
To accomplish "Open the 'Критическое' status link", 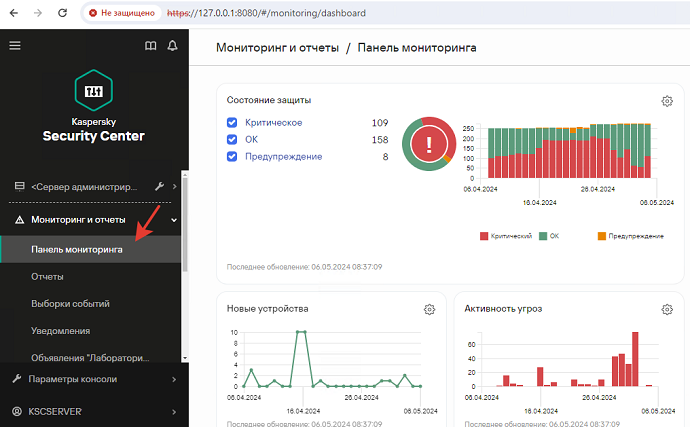I will pos(274,122).
